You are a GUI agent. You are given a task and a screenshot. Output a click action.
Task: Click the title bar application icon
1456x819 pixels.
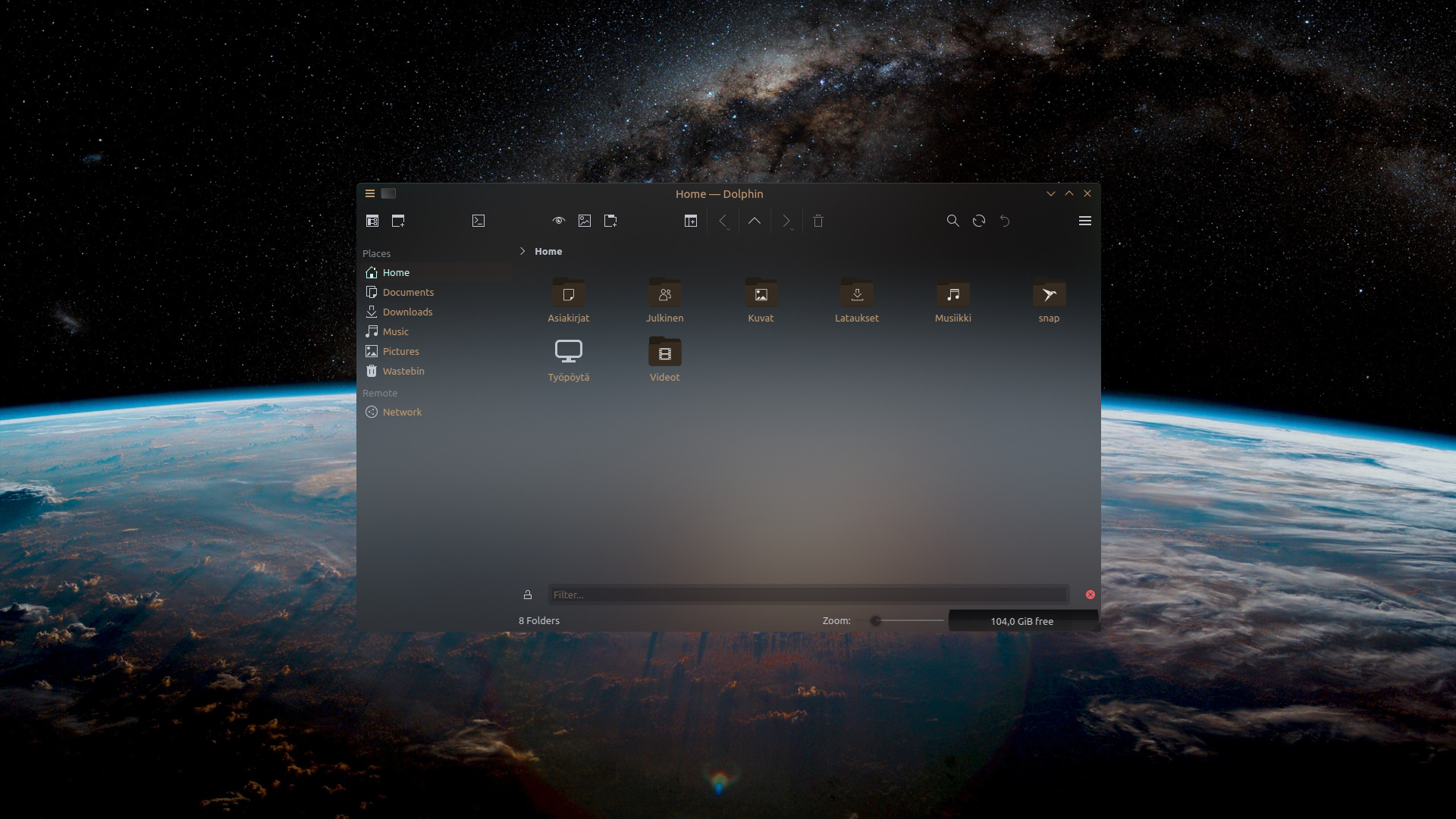coord(388,193)
